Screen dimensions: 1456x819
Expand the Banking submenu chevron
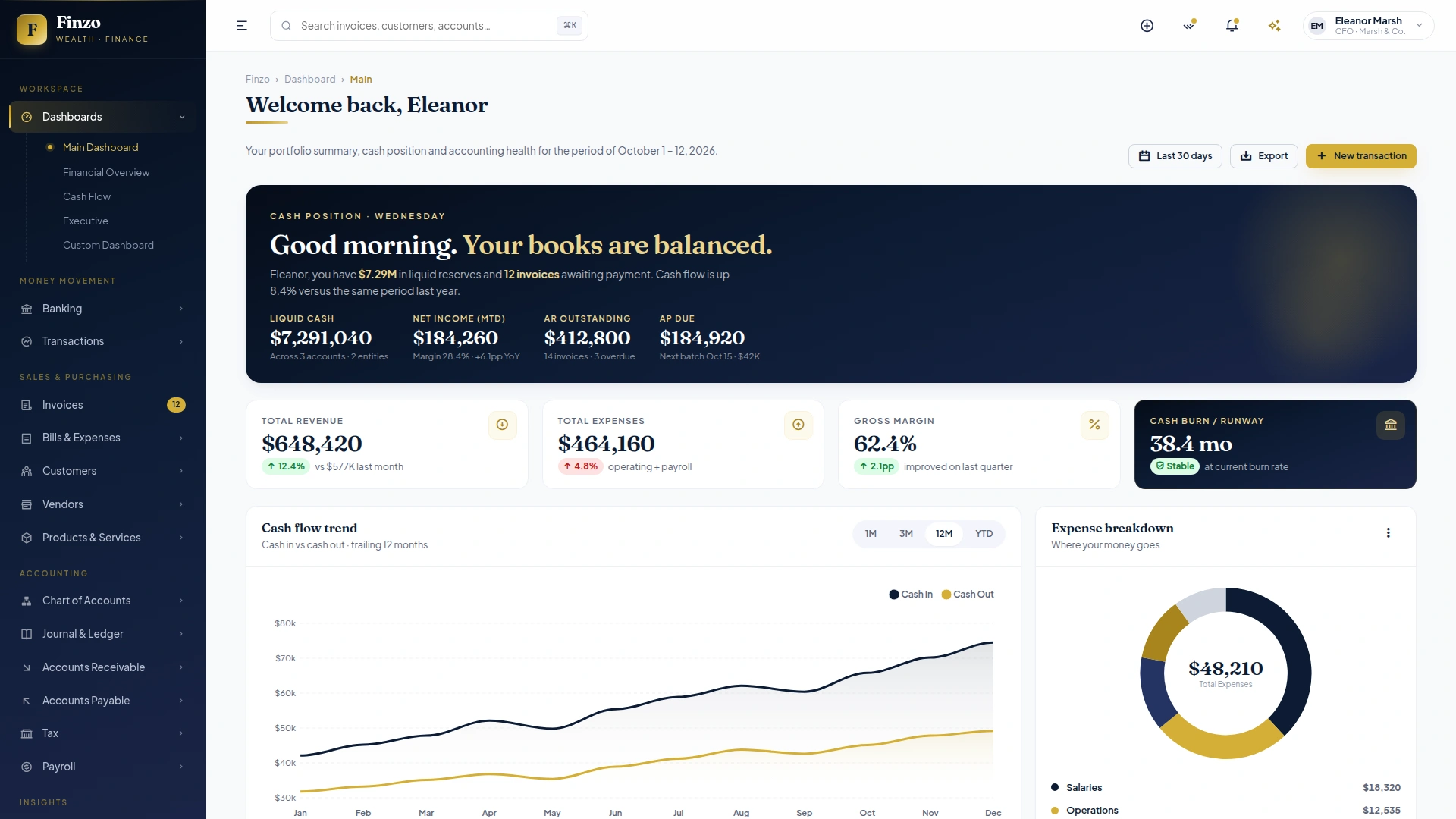(181, 309)
